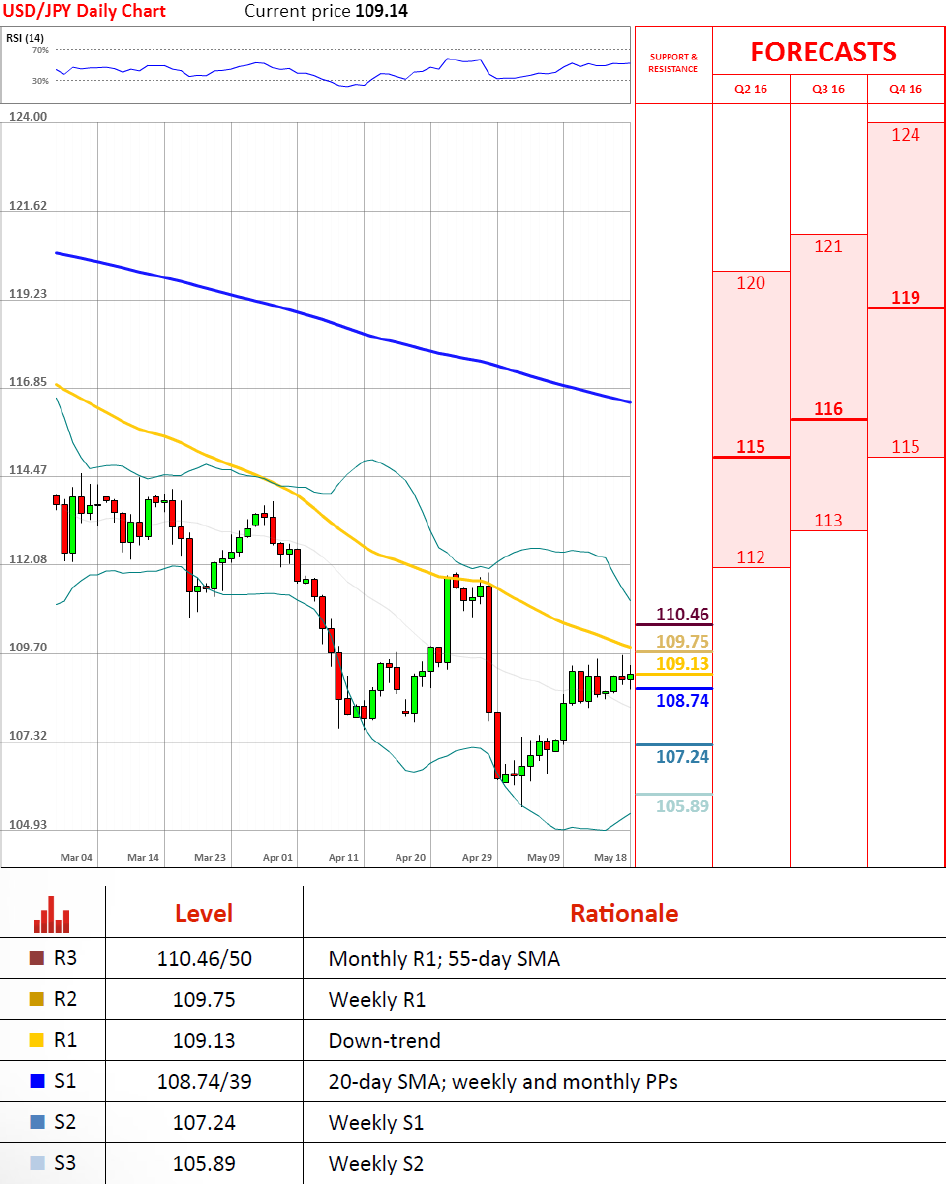Screen dimensions: 947x1184
Task: Click the Q4 forecast mean value 119
Action: pyautogui.click(x=905, y=298)
